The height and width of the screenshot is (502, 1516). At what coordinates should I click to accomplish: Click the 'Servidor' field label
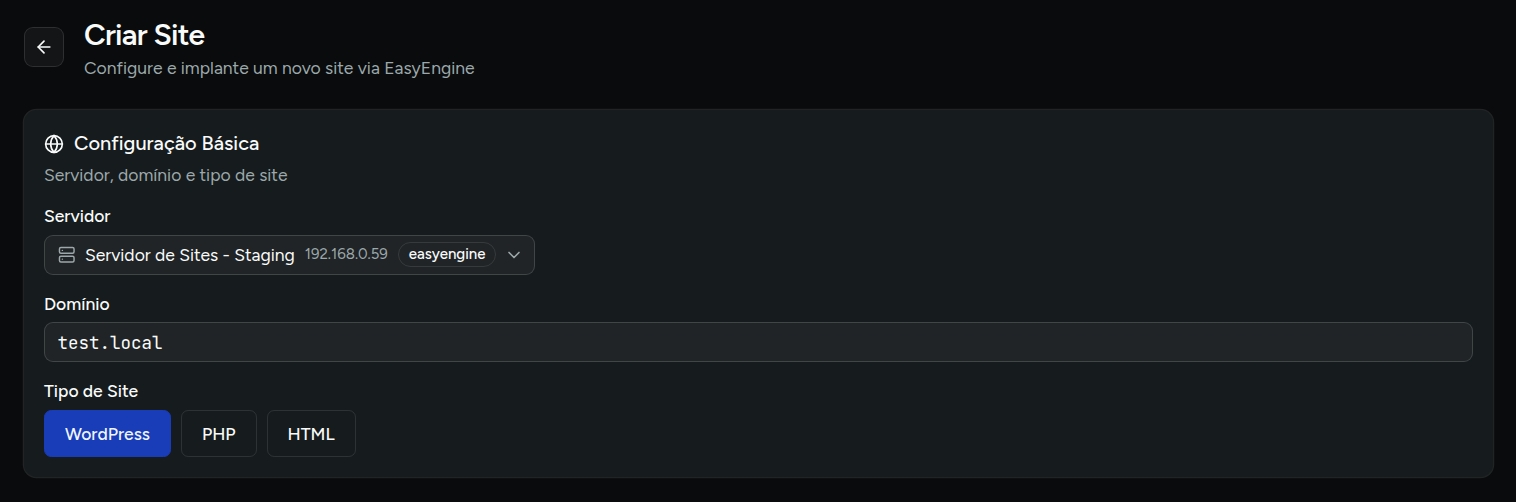(x=77, y=216)
